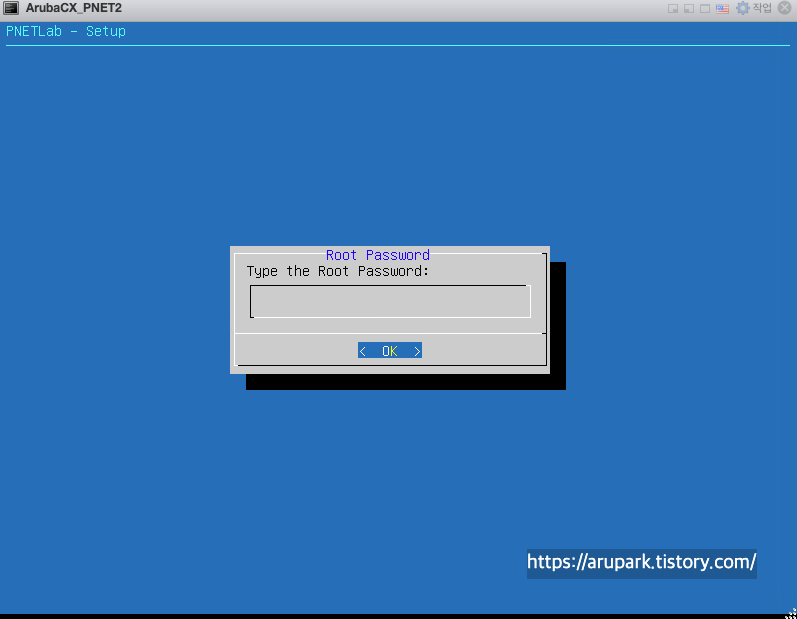Click the PNETLab - Setup header text
This screenshot has width=797, height=619.
(x=66, y=32)
